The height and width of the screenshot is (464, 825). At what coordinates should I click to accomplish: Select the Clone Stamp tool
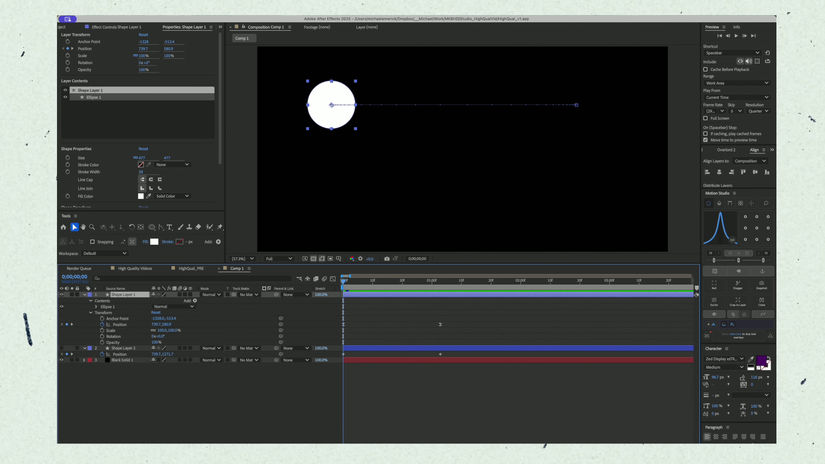coord(189,227)
